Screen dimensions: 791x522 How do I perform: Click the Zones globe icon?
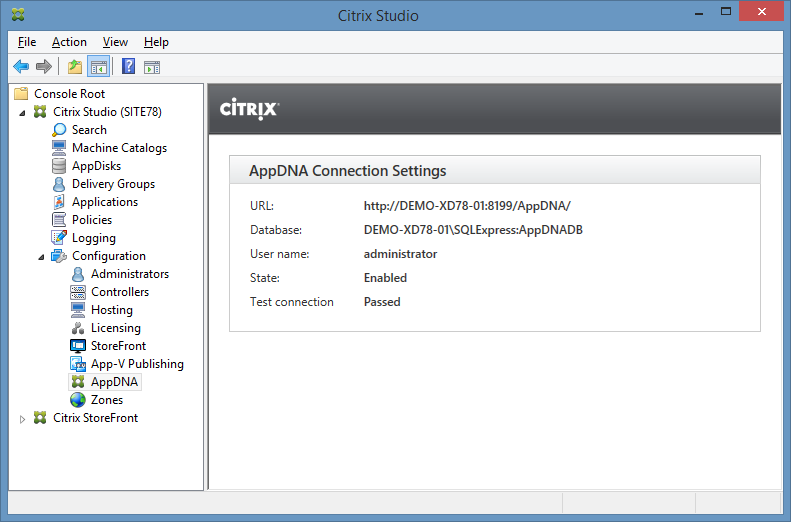tap(78, 400)
